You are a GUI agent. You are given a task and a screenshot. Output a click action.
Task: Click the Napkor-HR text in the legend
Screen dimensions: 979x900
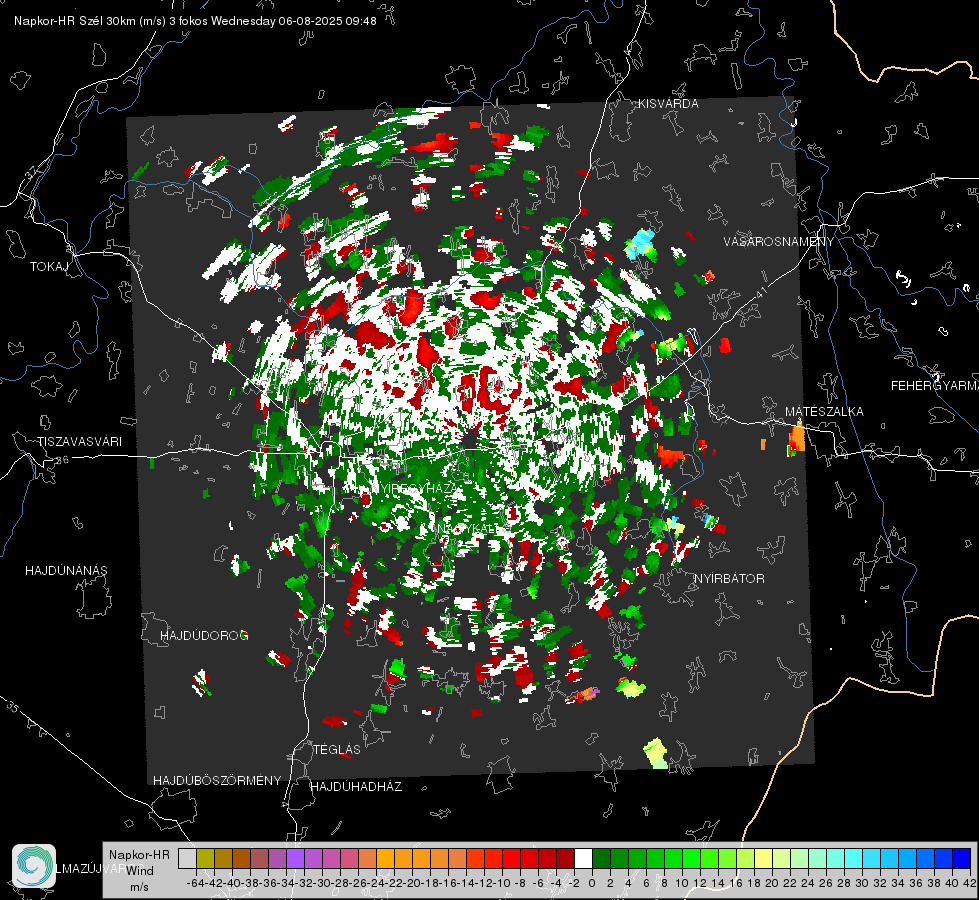139,854
